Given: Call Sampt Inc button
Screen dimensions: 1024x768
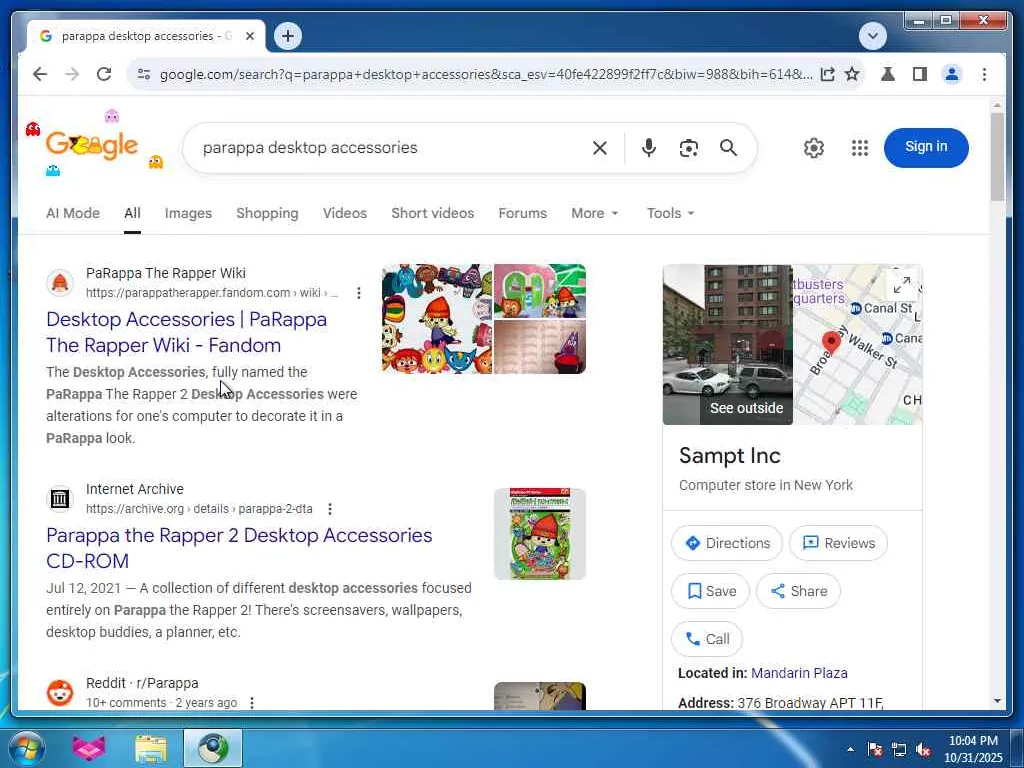Looking at the screenshot, I should coord(707,639).
